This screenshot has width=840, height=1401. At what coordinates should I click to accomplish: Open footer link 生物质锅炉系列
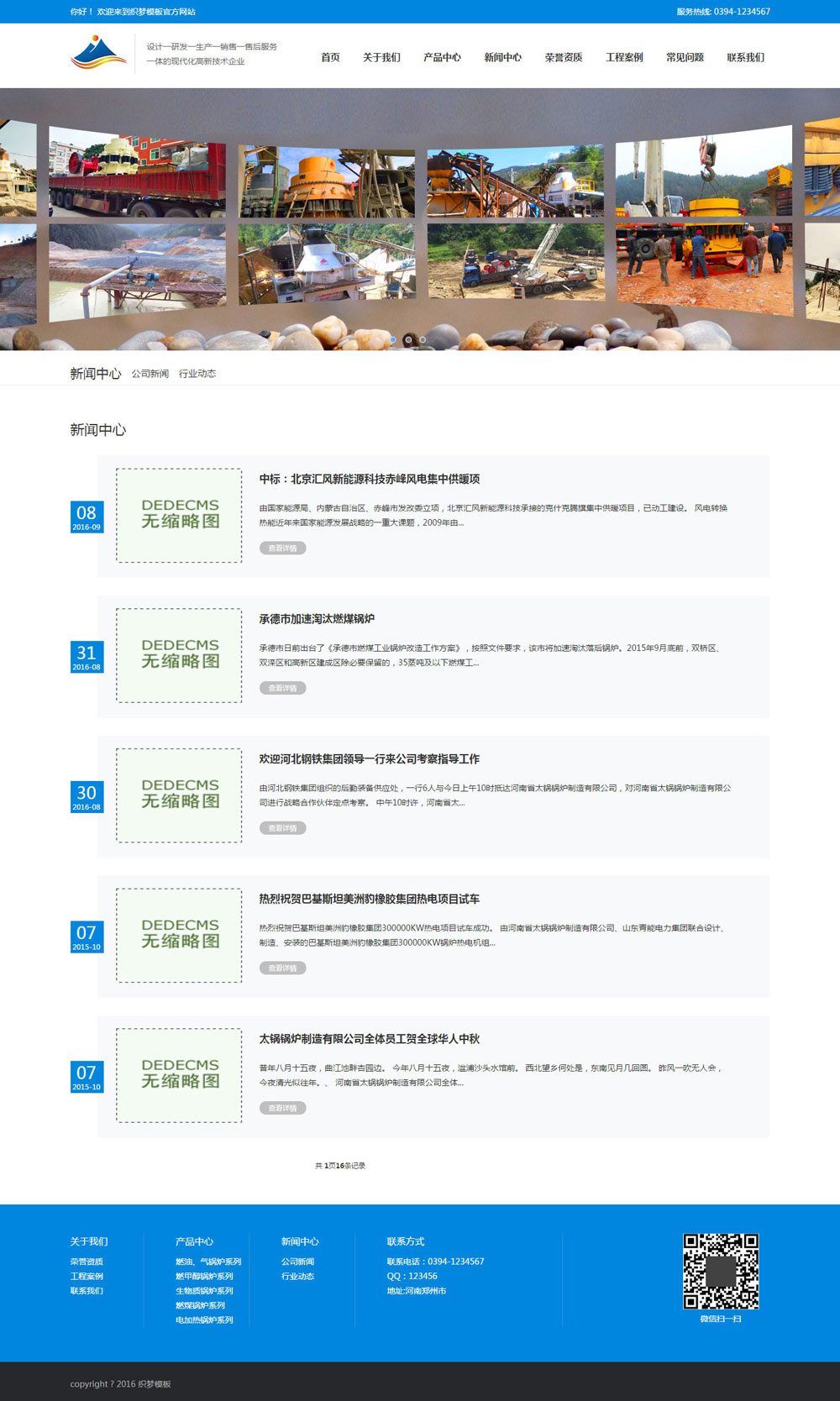click(x=204, y=1291)
